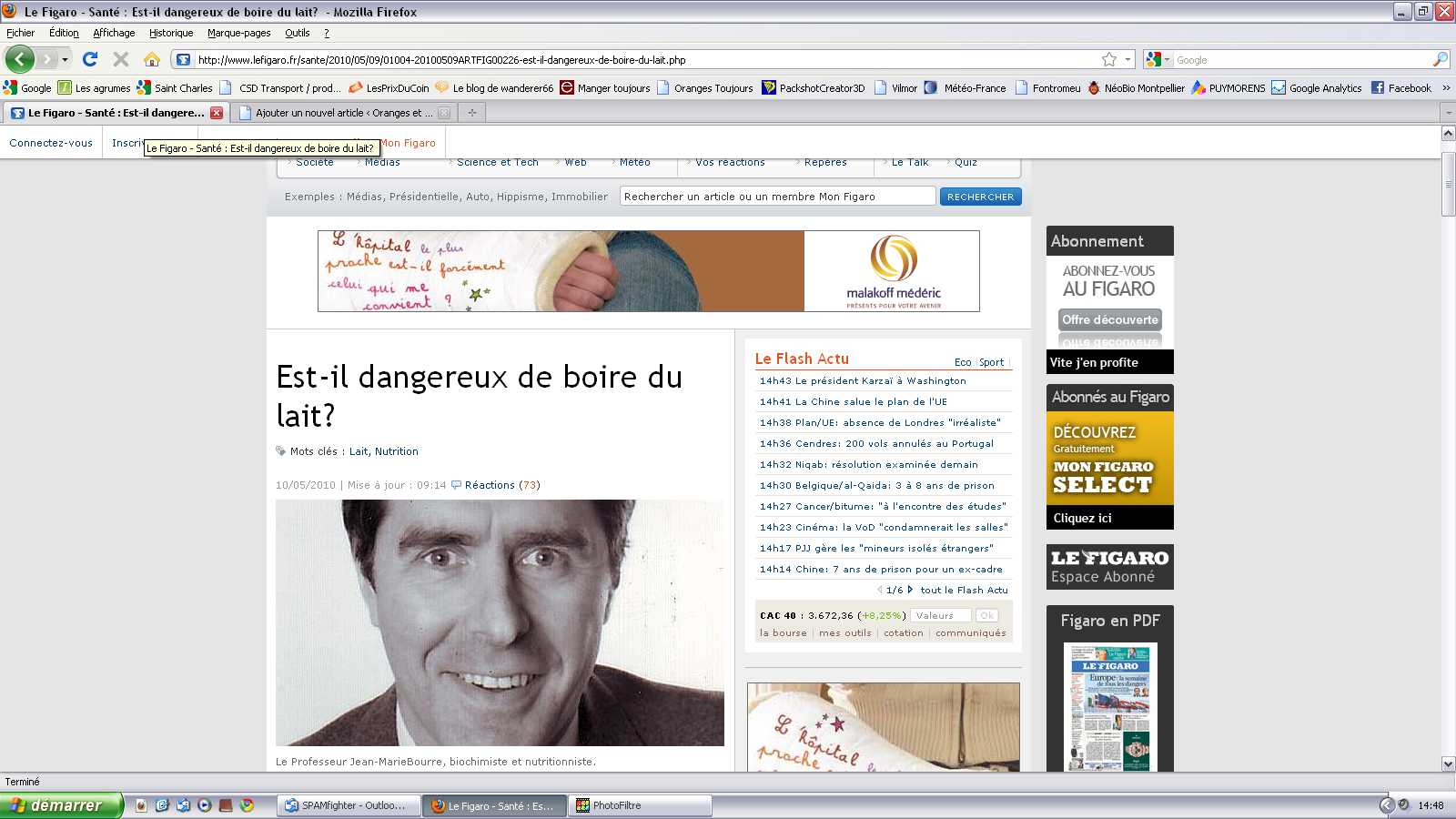Click the Connectez-vous link
Viewport: 1456px width, 819px height.
(51, 143)
